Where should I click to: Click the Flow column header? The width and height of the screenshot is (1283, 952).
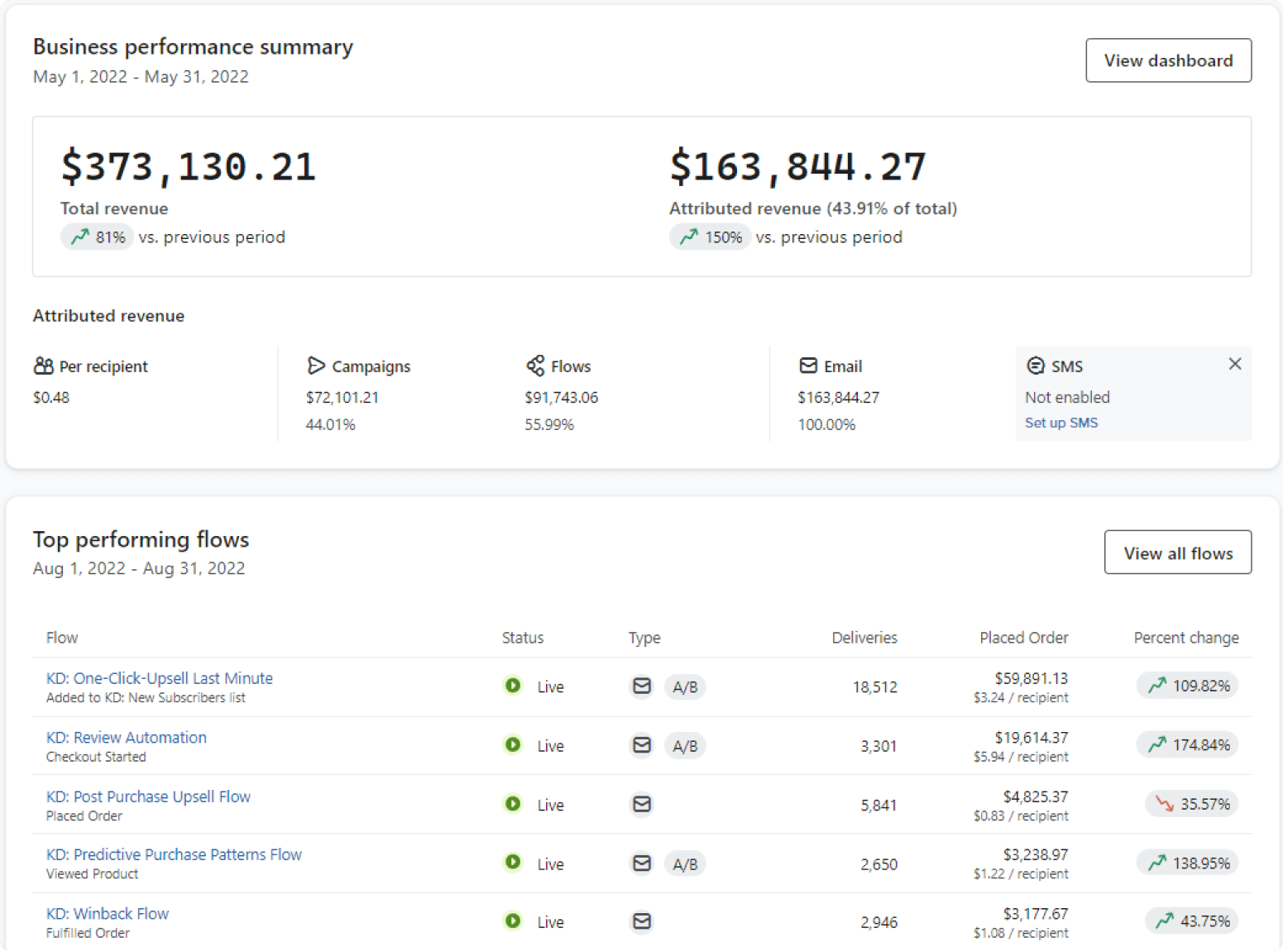coord(62,638)
